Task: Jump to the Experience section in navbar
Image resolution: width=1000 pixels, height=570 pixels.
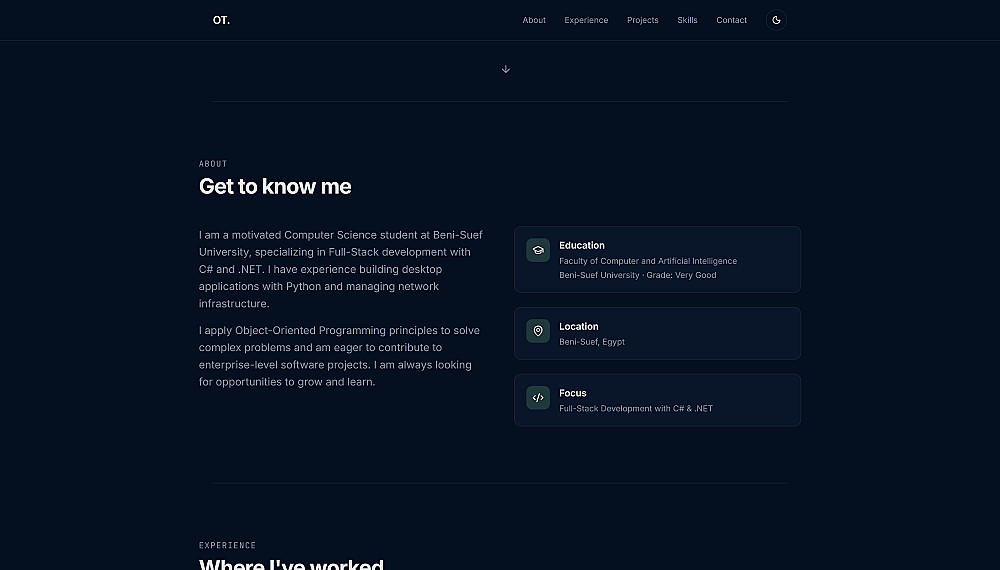Action: tap(586, 20)
